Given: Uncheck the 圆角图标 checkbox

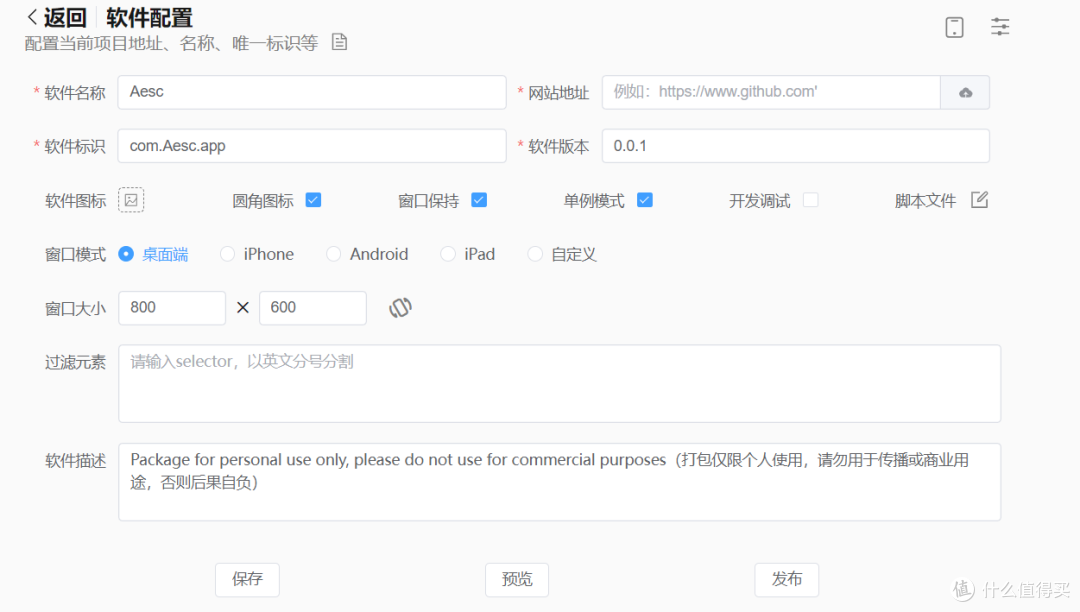Looking at the screenshot, I should [313, 200].
